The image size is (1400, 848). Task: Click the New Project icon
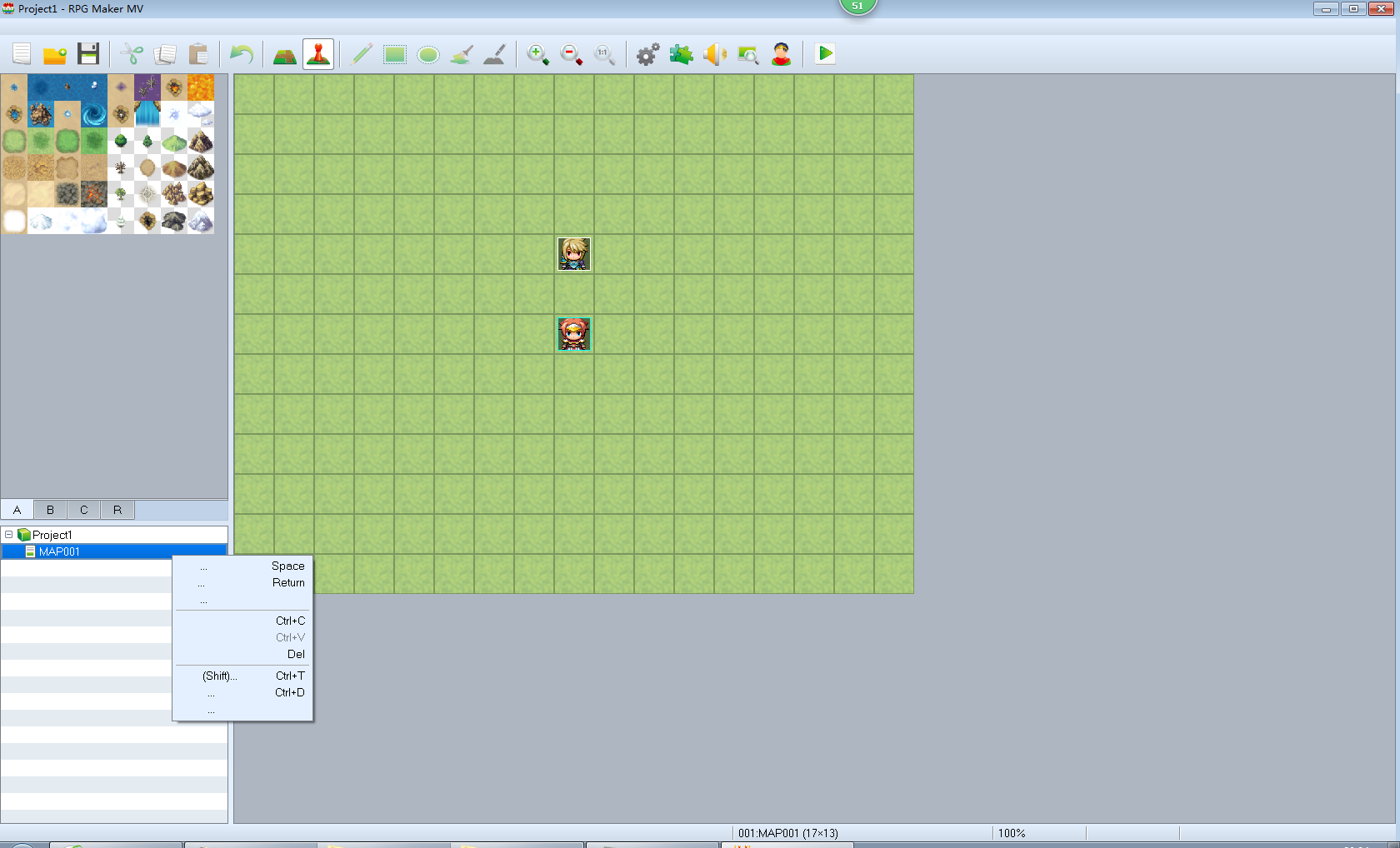[22, 54]
